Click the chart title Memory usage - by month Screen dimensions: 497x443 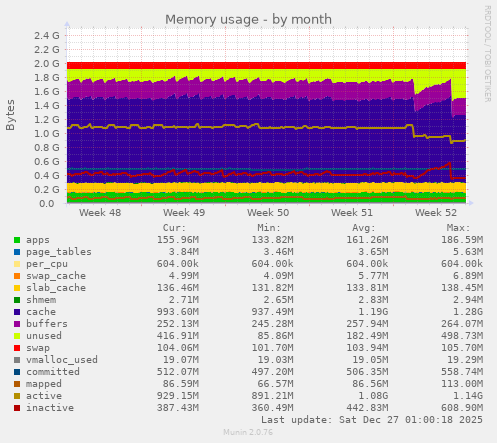pyautogui.click(x=248, y=20)
